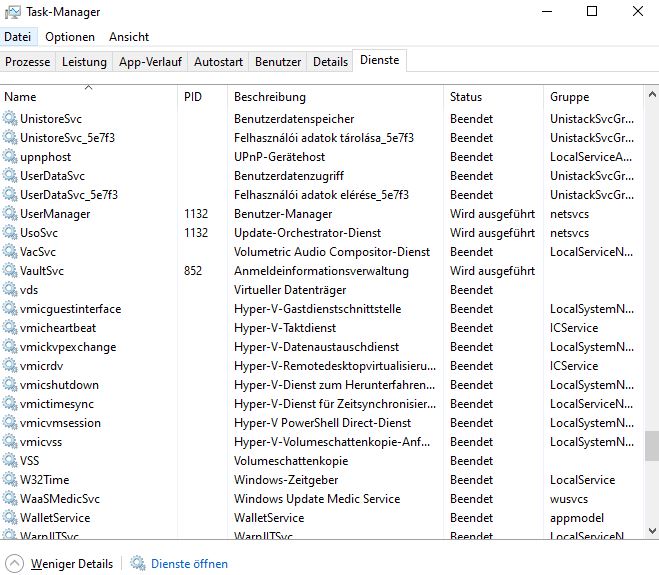Click the service icon of UserManager
Viewport: 659px width, 575px height.
[10, 213]
